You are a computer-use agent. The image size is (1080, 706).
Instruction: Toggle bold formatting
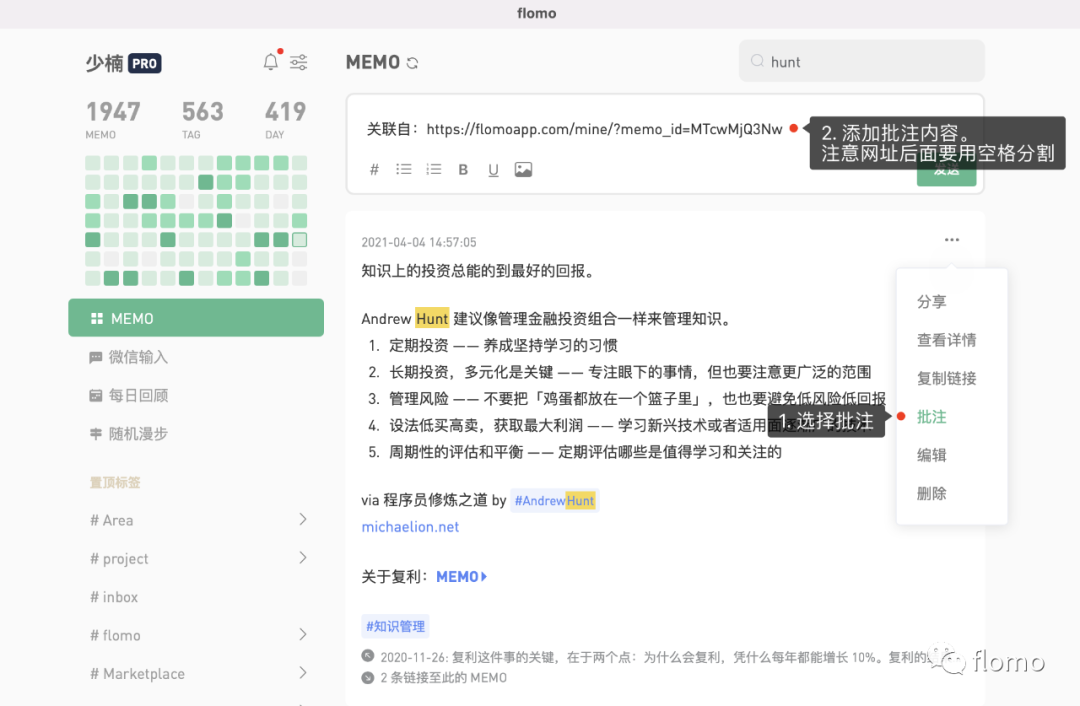(x=463, y=169)
